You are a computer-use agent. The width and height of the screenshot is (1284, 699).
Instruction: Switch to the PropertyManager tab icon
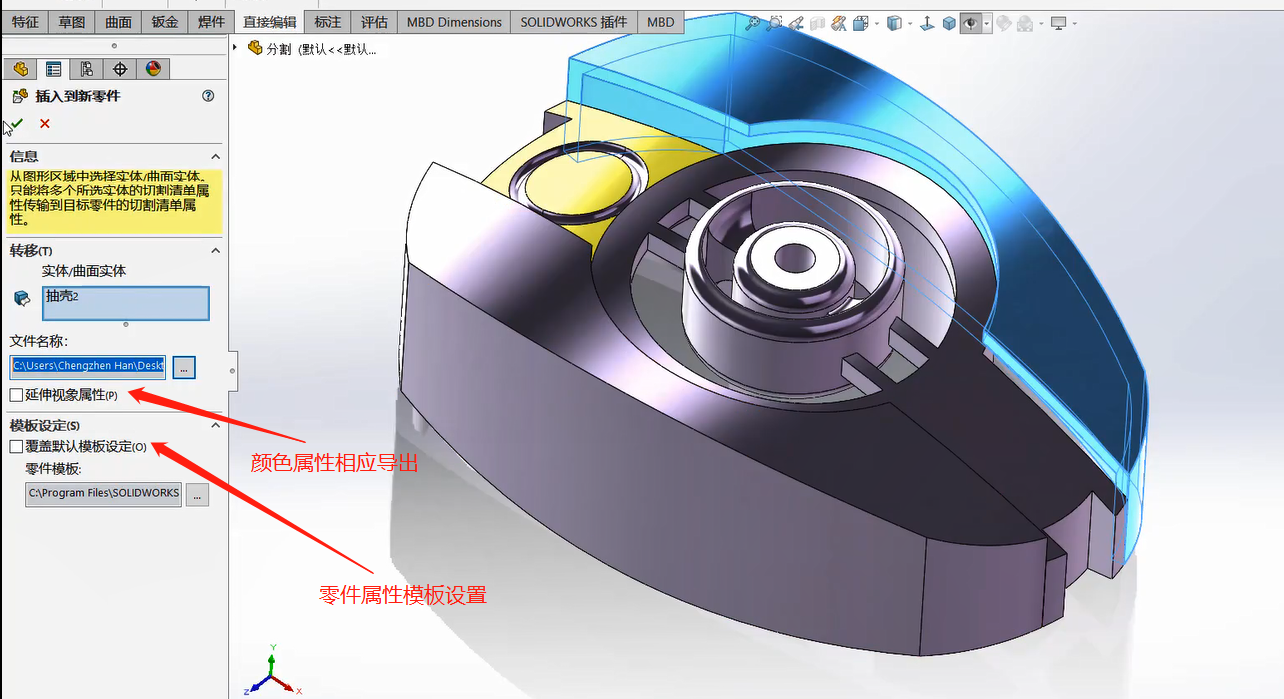[53, 68]
